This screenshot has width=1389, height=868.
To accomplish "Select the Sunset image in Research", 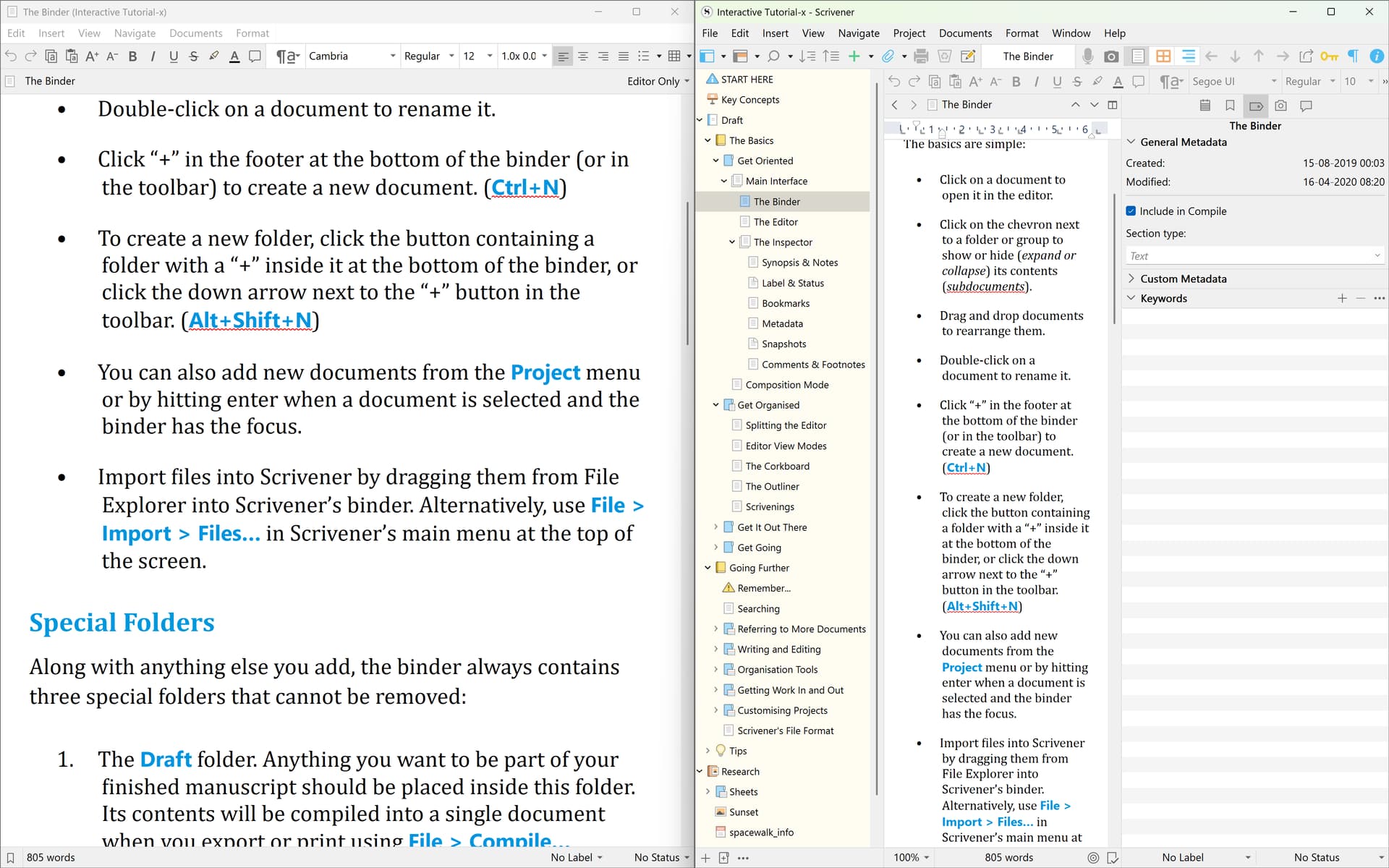I will tap(743, 812).
